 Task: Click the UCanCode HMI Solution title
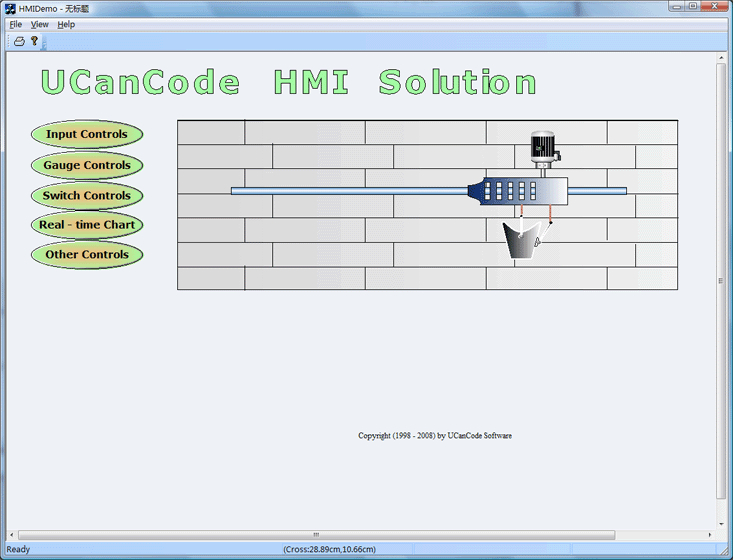pyautogui.click(x=288, y=82)
